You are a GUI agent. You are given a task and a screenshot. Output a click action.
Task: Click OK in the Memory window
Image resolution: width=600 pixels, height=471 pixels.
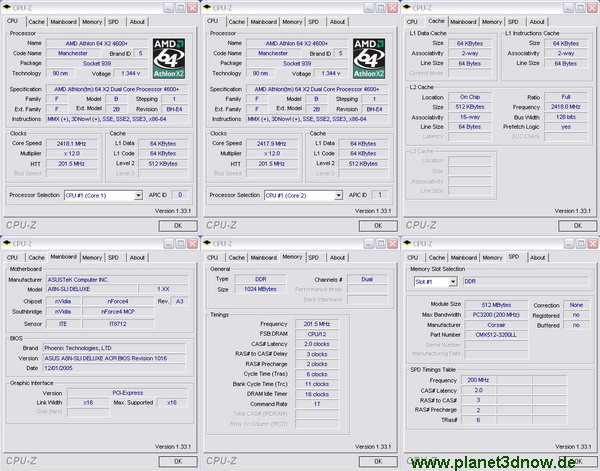(x=378, y=461)
